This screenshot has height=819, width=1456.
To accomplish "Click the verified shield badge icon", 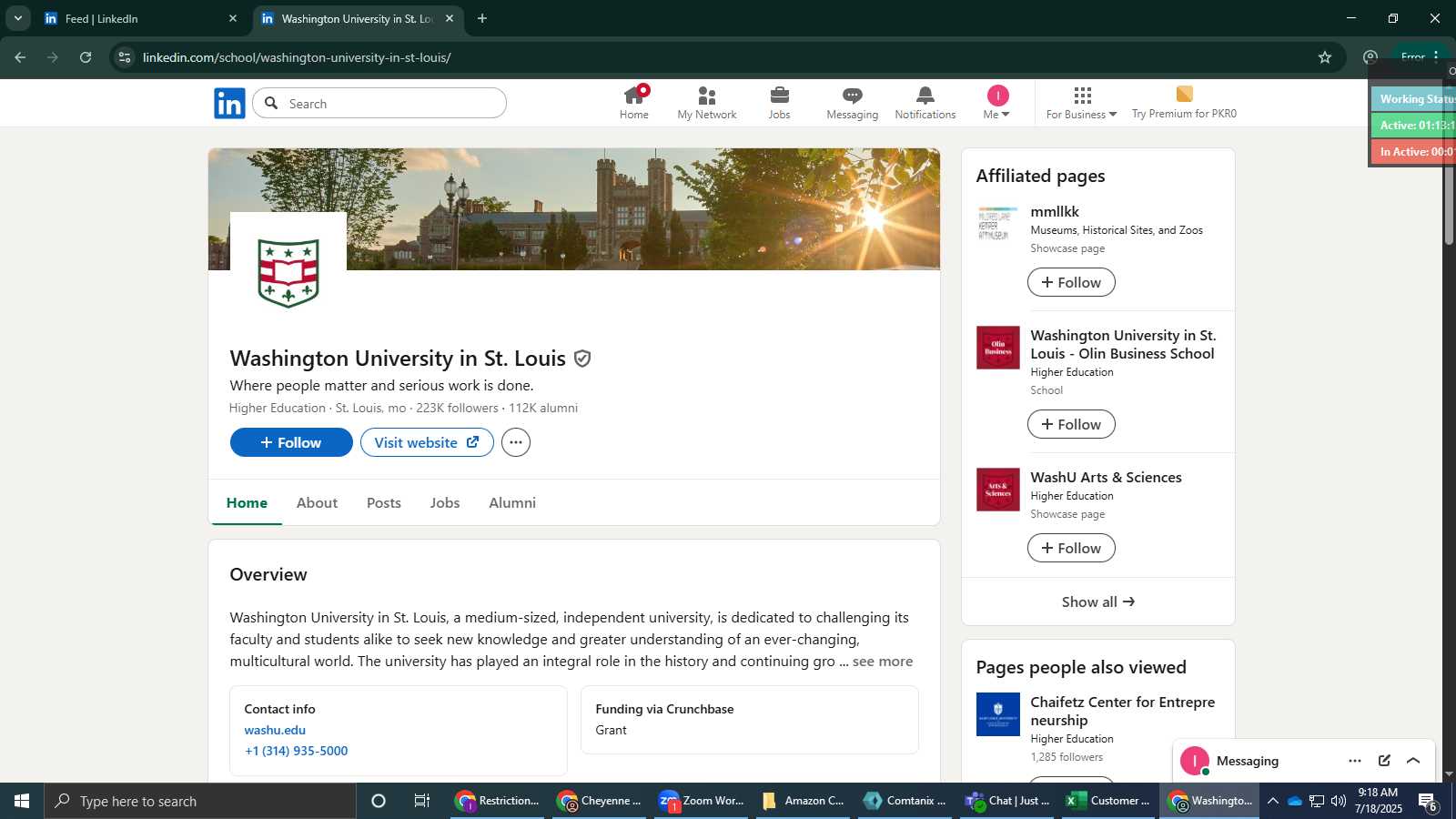I will click(583, 359).
